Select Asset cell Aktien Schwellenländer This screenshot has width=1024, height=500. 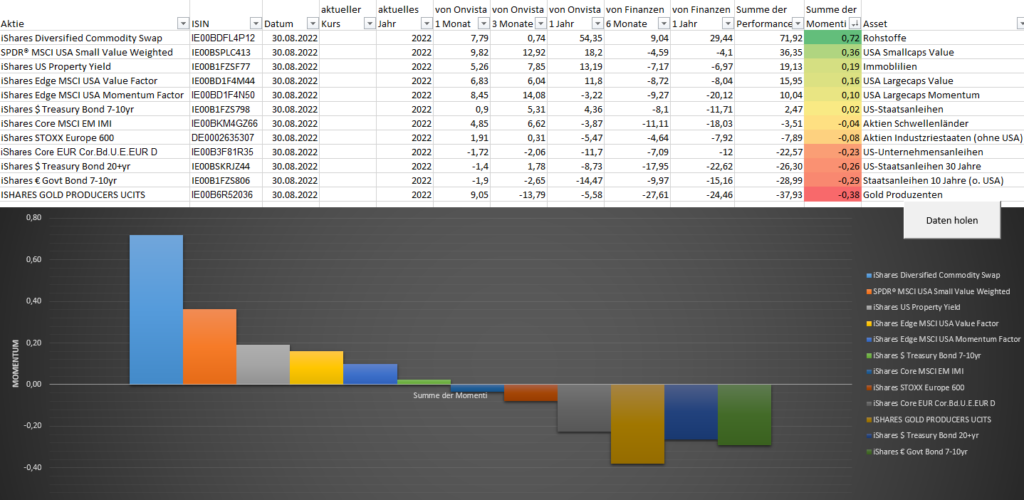[x=943, y=123]
